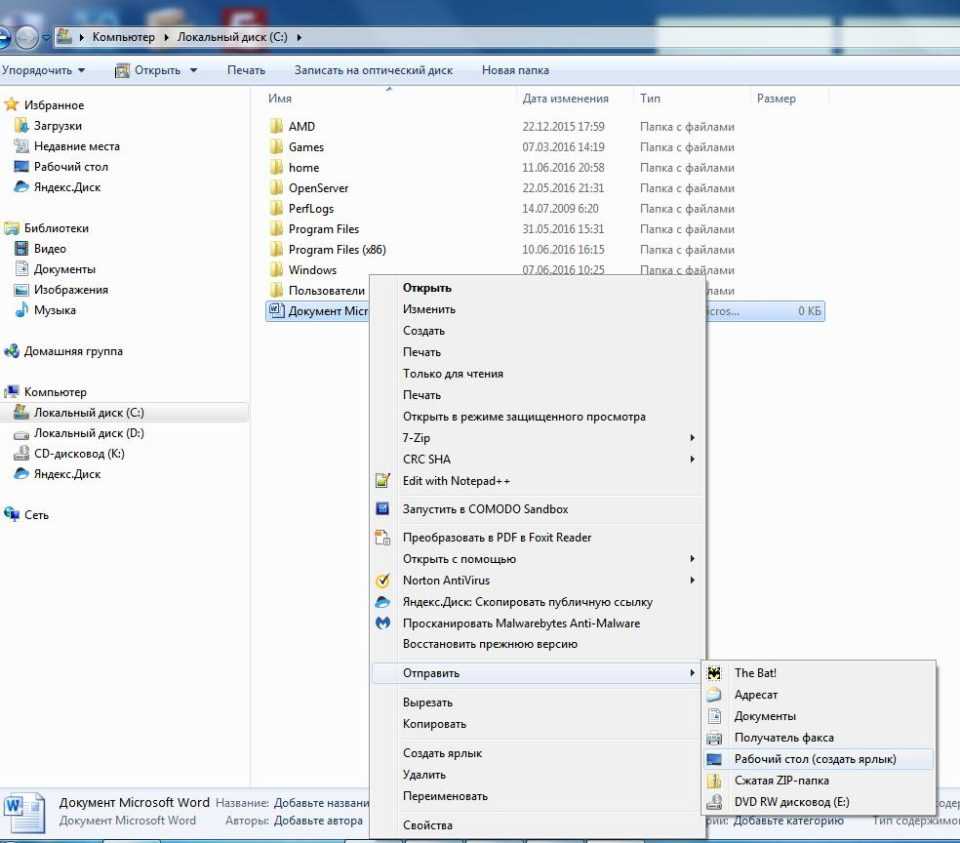Select Свойства in the context menu

(427, 825)
